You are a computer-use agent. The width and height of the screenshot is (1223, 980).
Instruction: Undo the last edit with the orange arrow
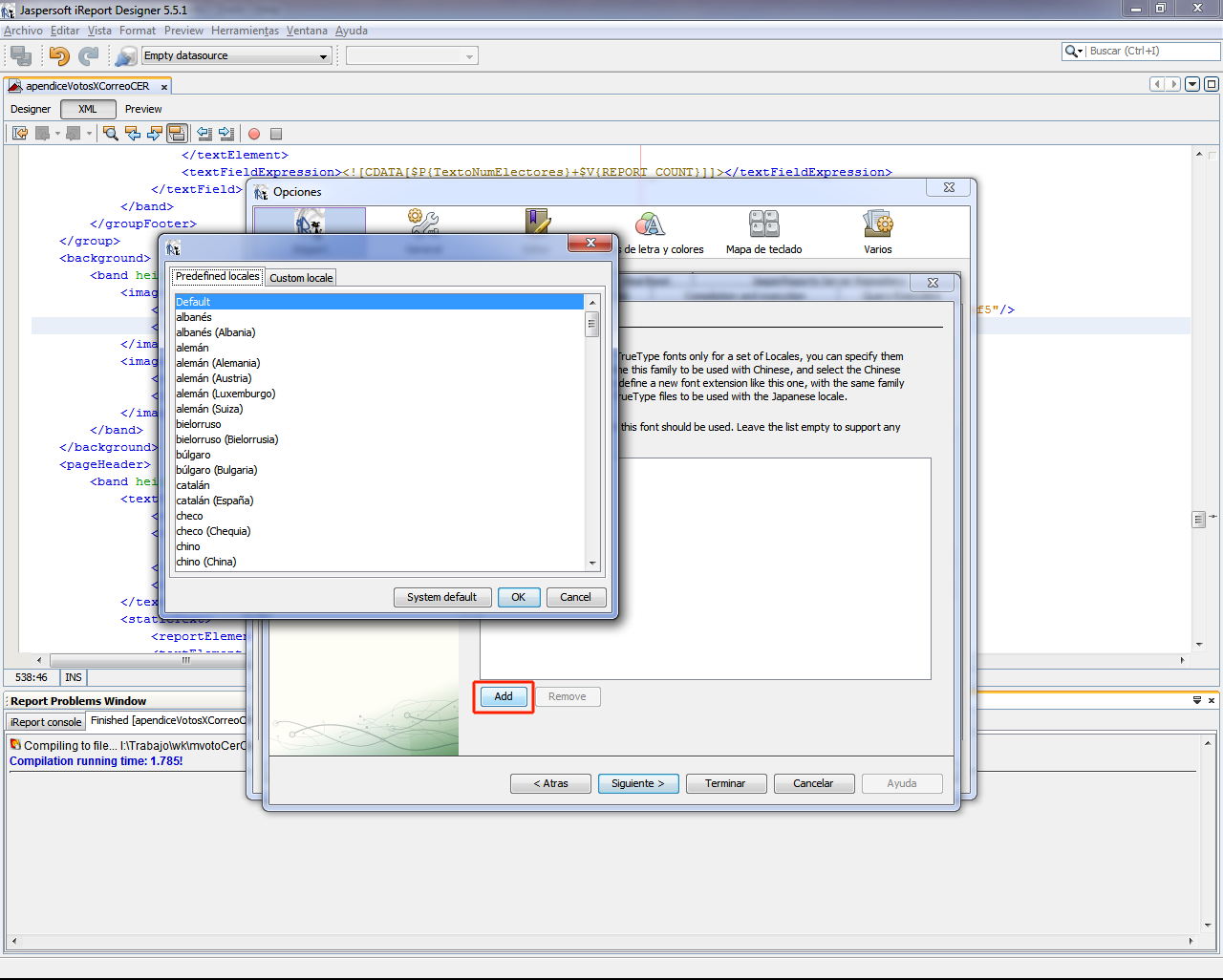click(x=59, y=56)
